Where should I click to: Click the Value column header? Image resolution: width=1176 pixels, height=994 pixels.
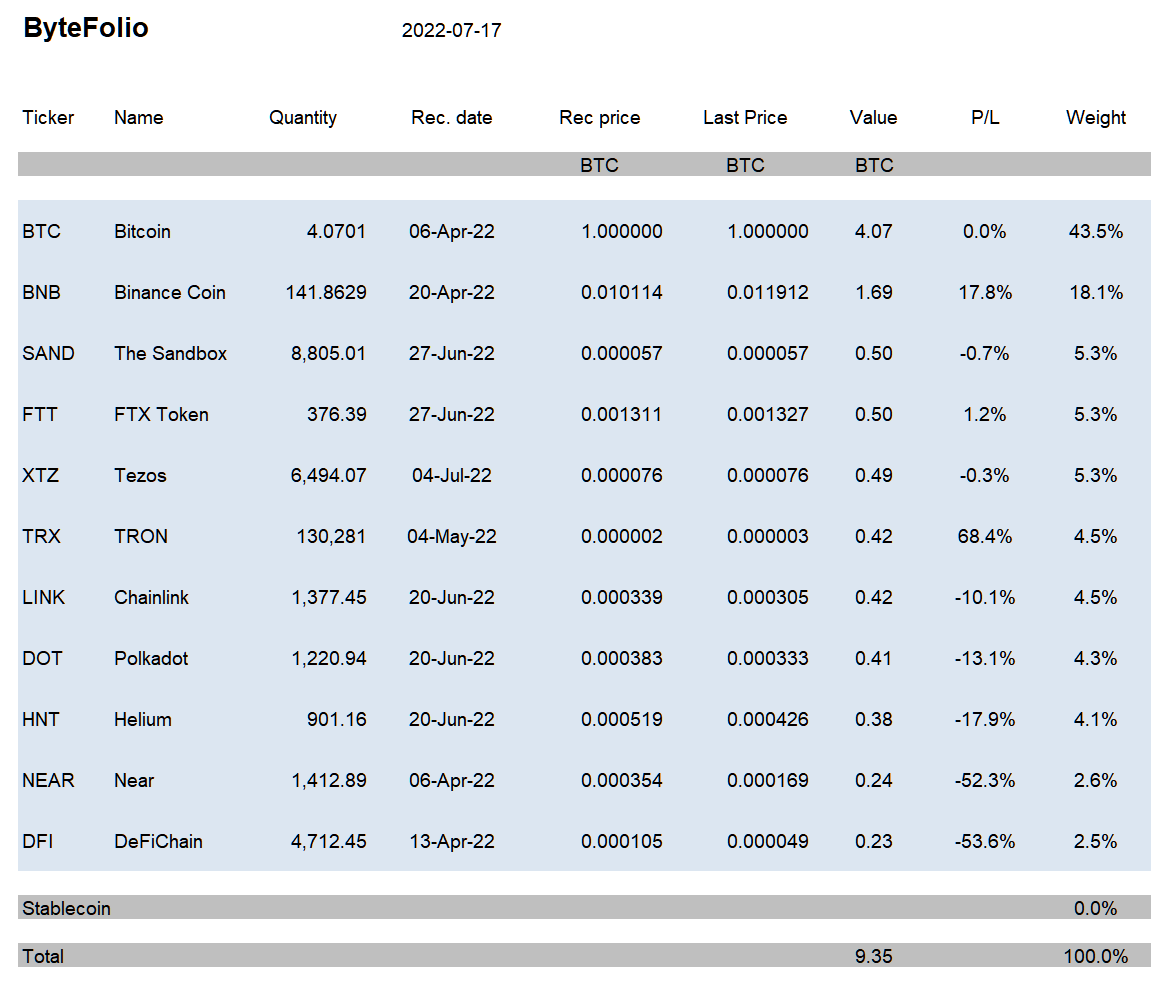pyautogui.click(x=874, y=118)
